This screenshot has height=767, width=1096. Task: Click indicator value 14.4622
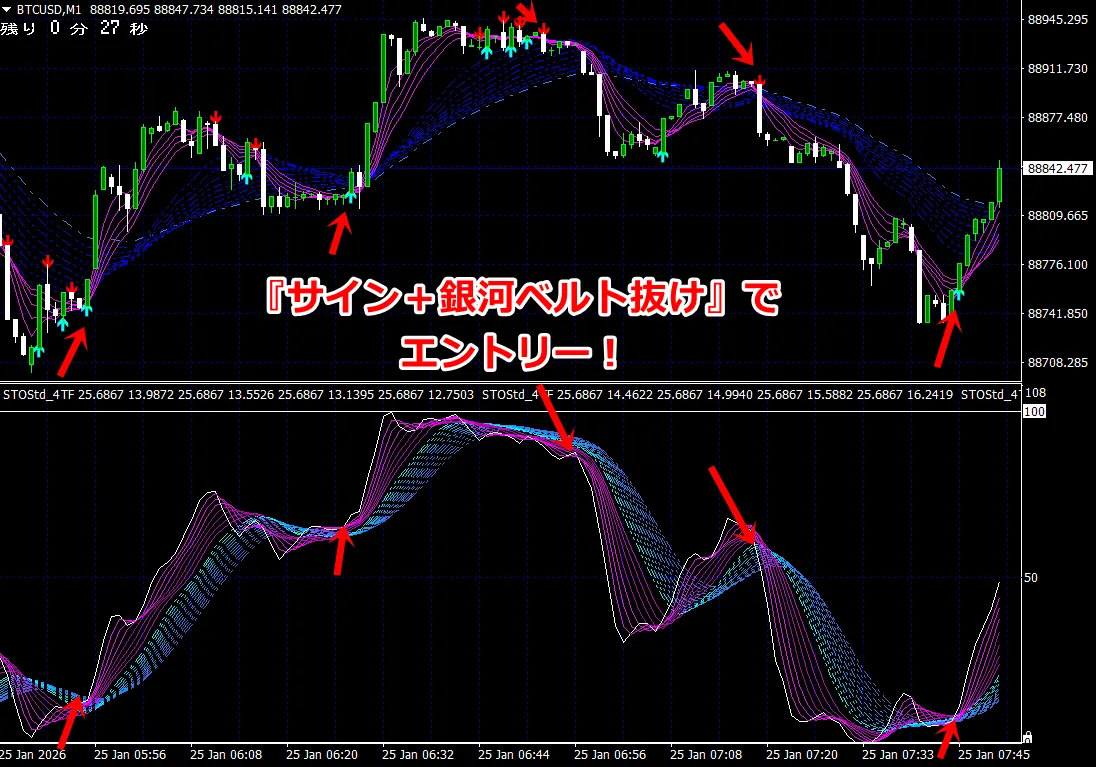[630, 394]
